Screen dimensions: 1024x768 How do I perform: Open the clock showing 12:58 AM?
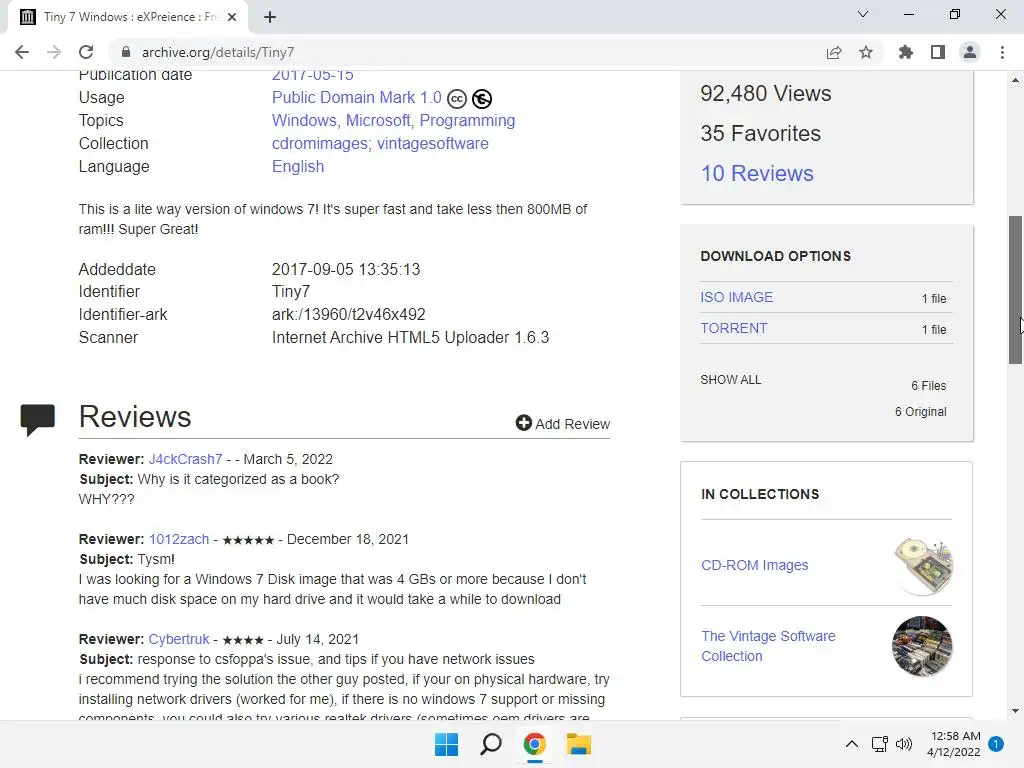pyautogui.click(x=954, y=744)
